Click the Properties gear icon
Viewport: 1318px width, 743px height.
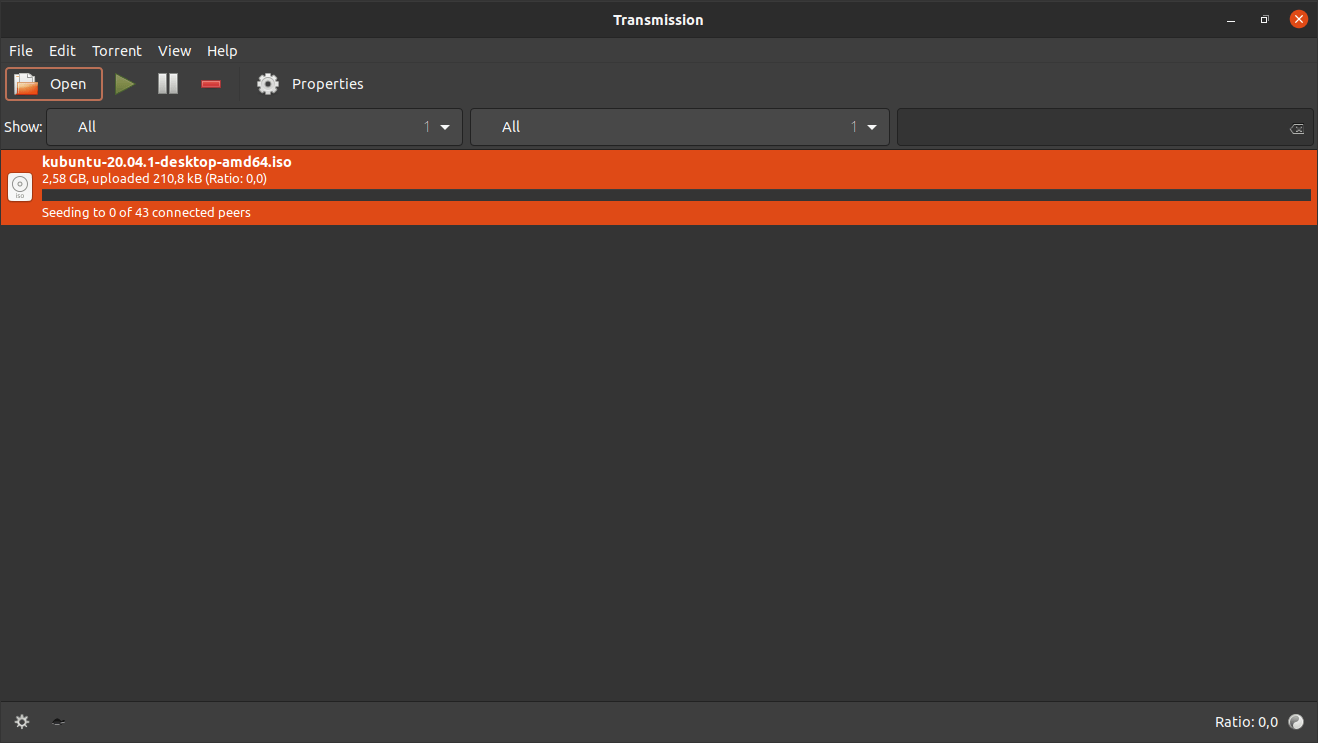click(268, 84)
